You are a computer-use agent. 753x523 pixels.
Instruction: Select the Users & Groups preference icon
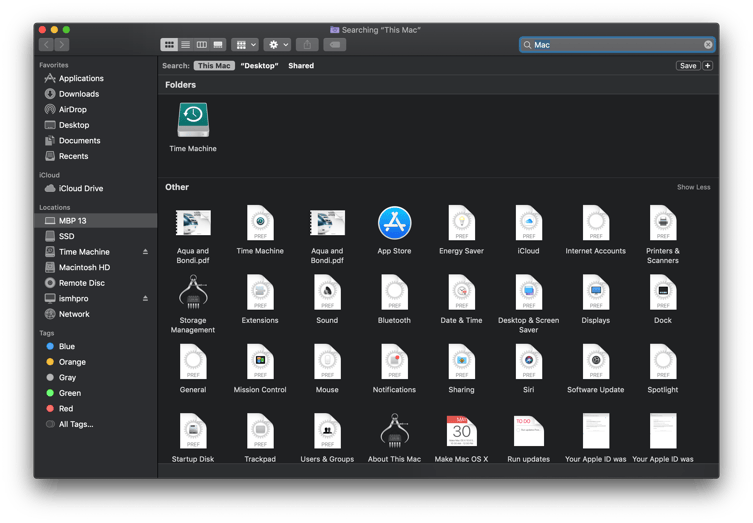(327, 431)
